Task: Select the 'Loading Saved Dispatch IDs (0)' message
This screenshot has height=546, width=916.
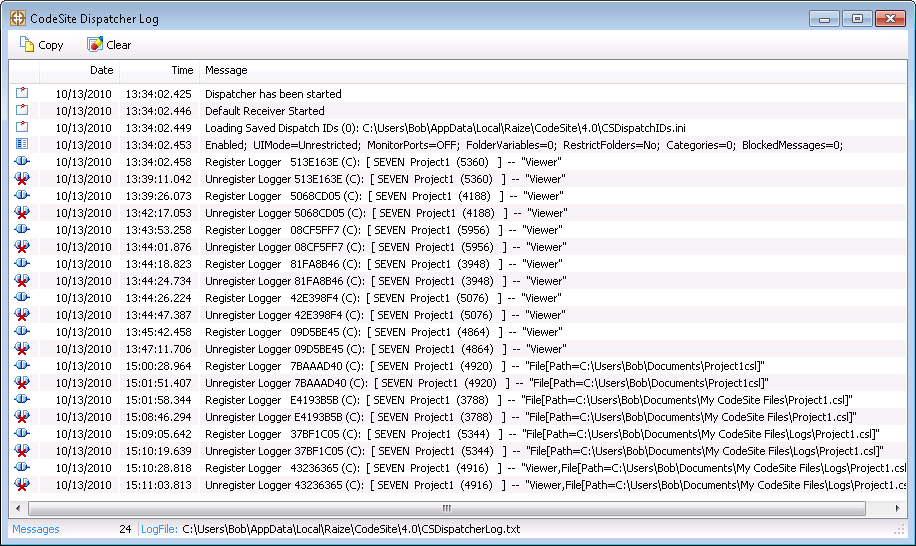Action: [x=445, y=128]
